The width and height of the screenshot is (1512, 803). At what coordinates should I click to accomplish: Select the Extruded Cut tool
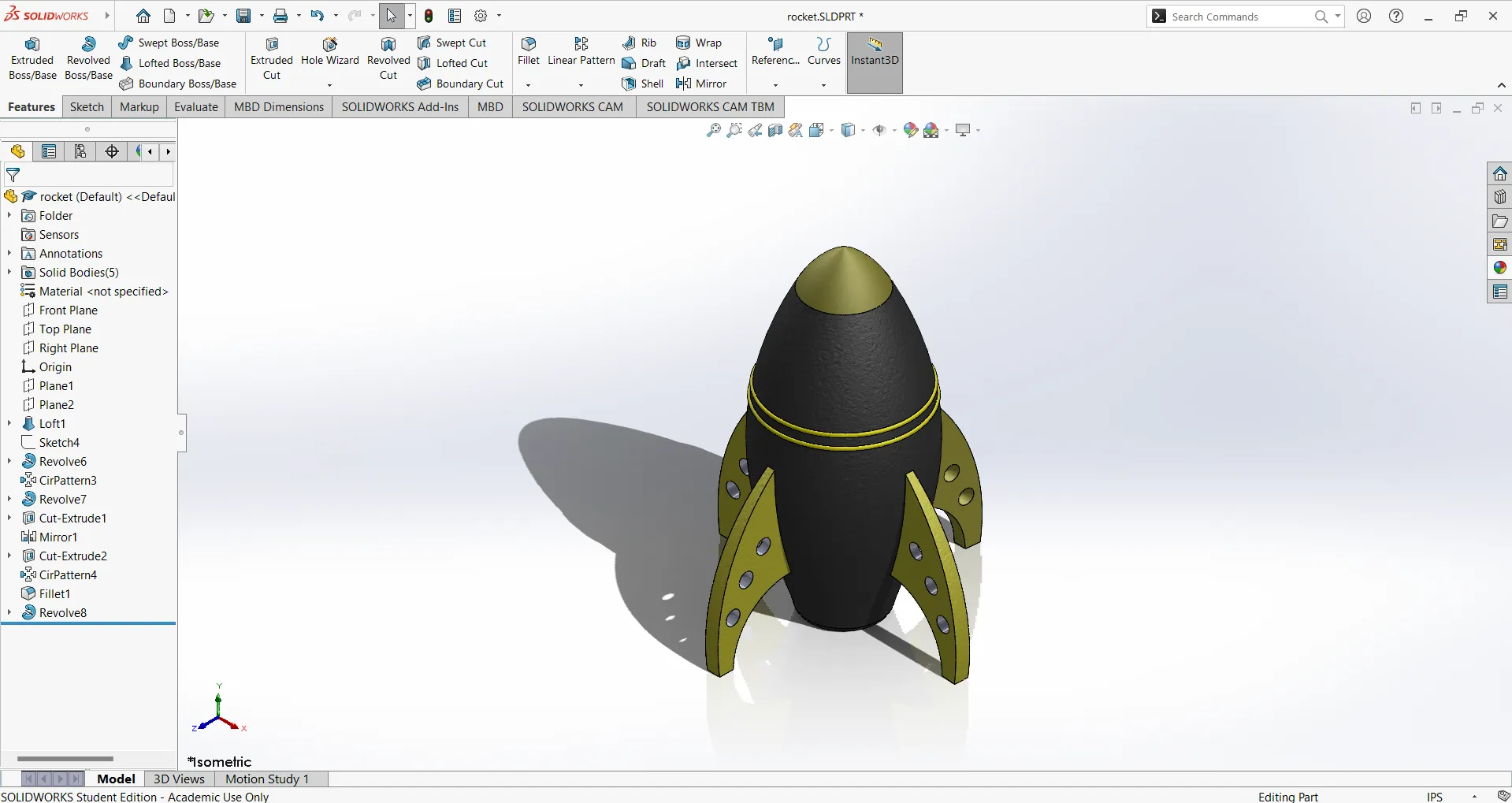pyautogui.click(x=272, y=59)
